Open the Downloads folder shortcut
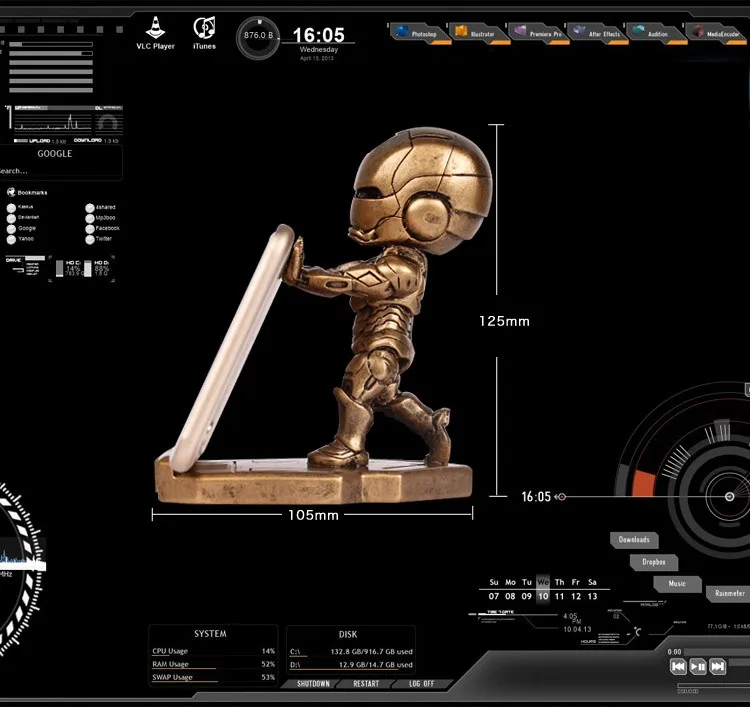 pos(634,540)
